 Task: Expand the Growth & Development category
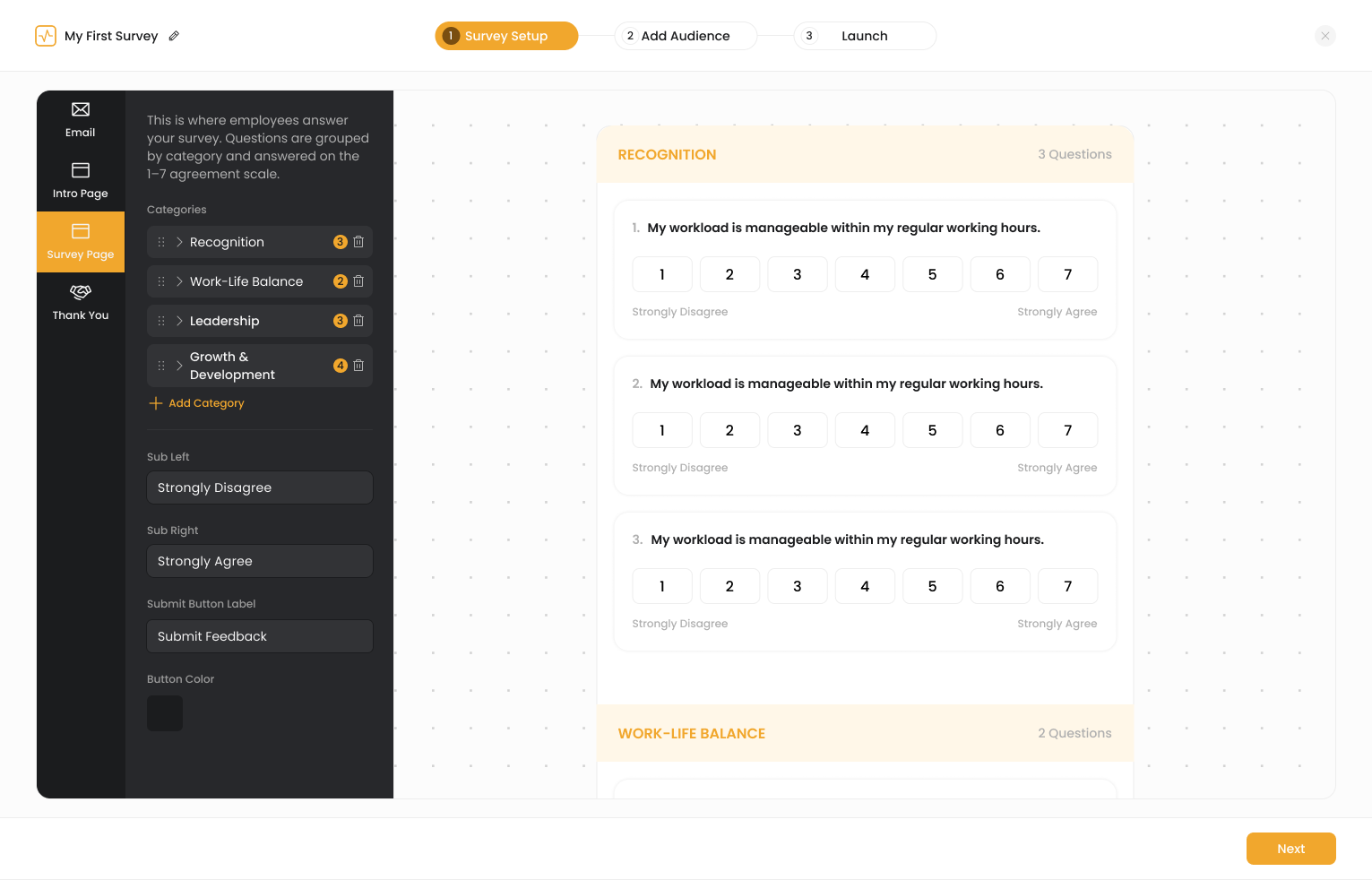click(179, 366)
